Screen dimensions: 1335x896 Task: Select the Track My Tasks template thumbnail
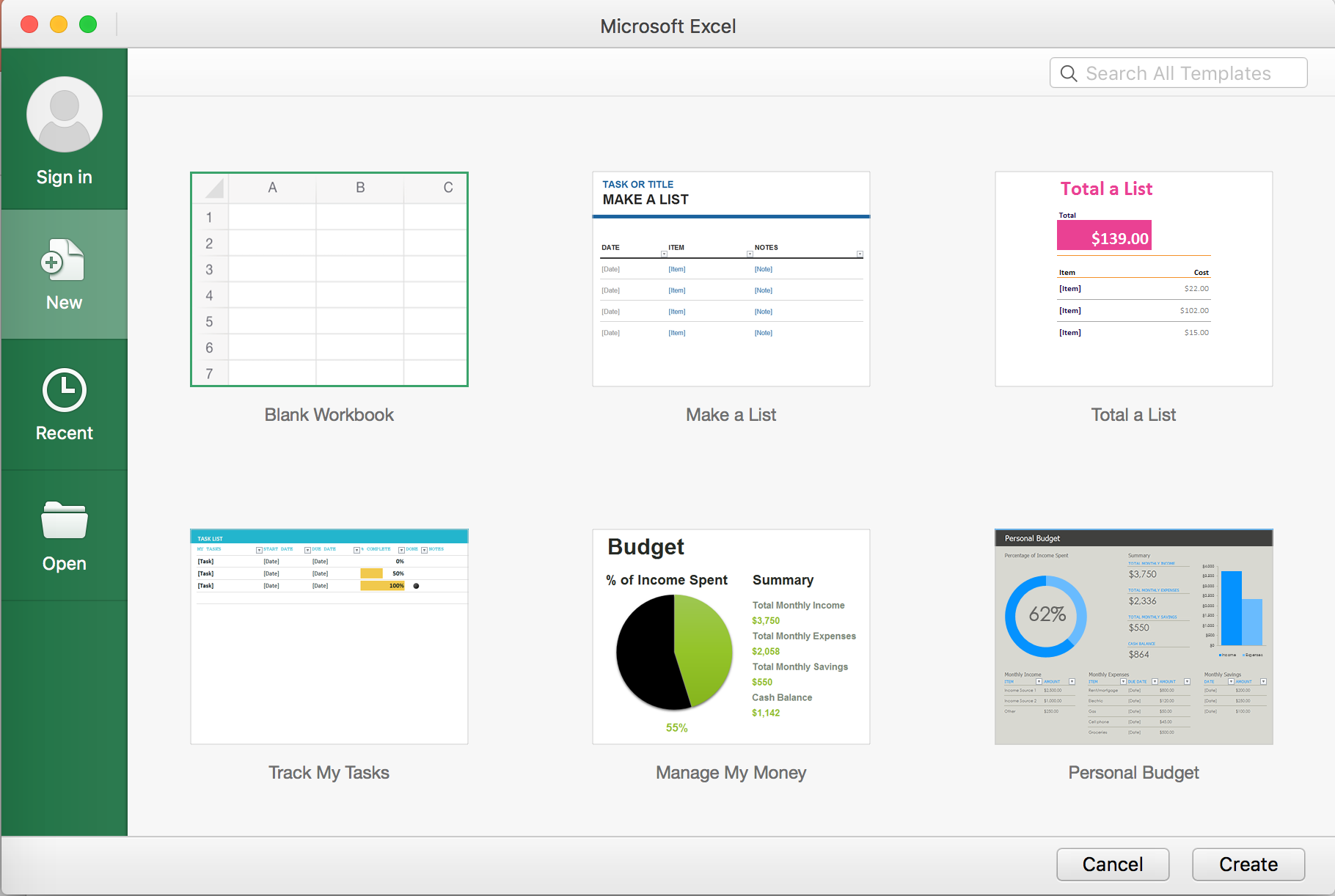pos(329,636)
